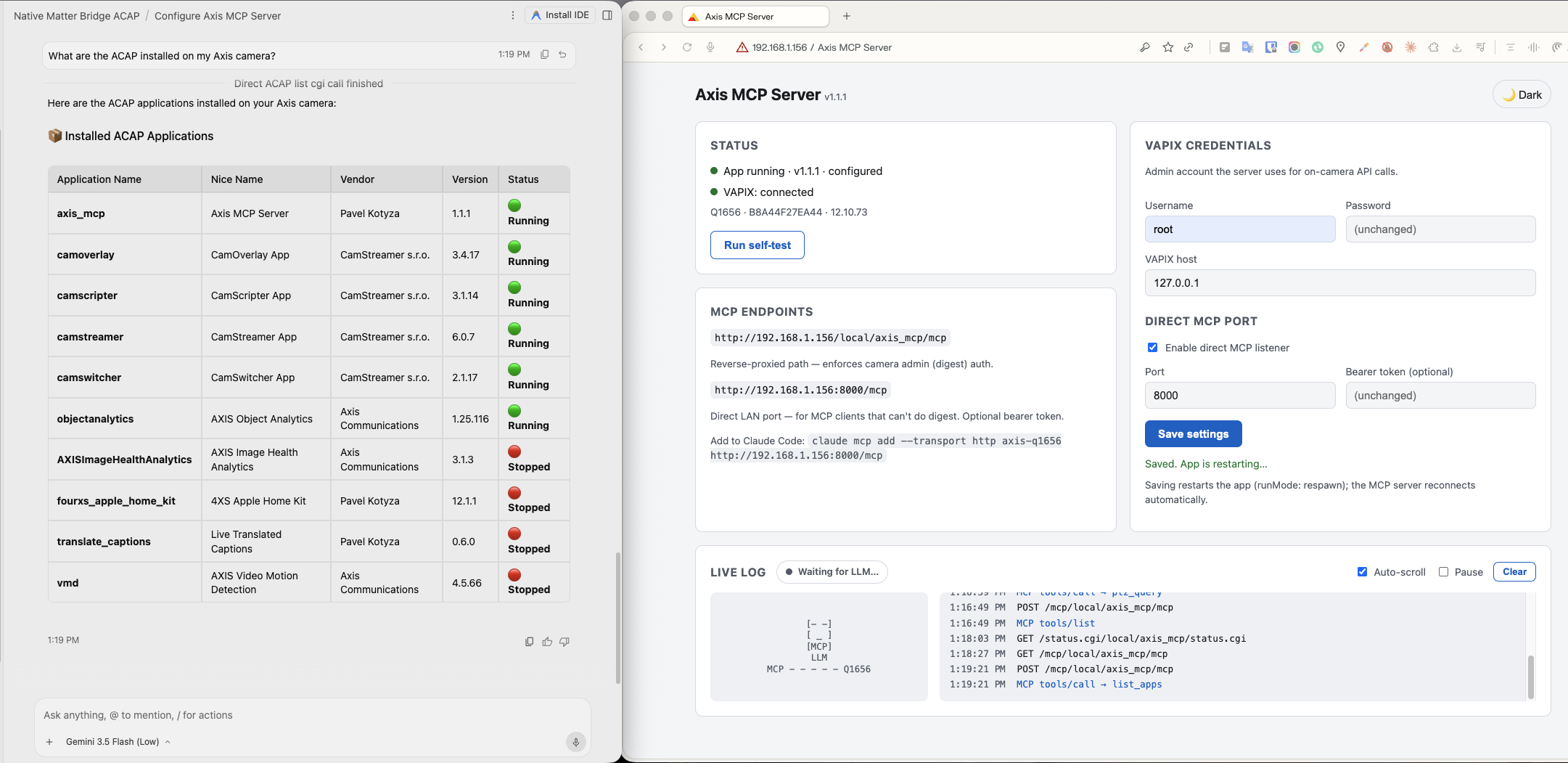Click the direct port 8000 MCP endpoint URL

tap(800, 390)
